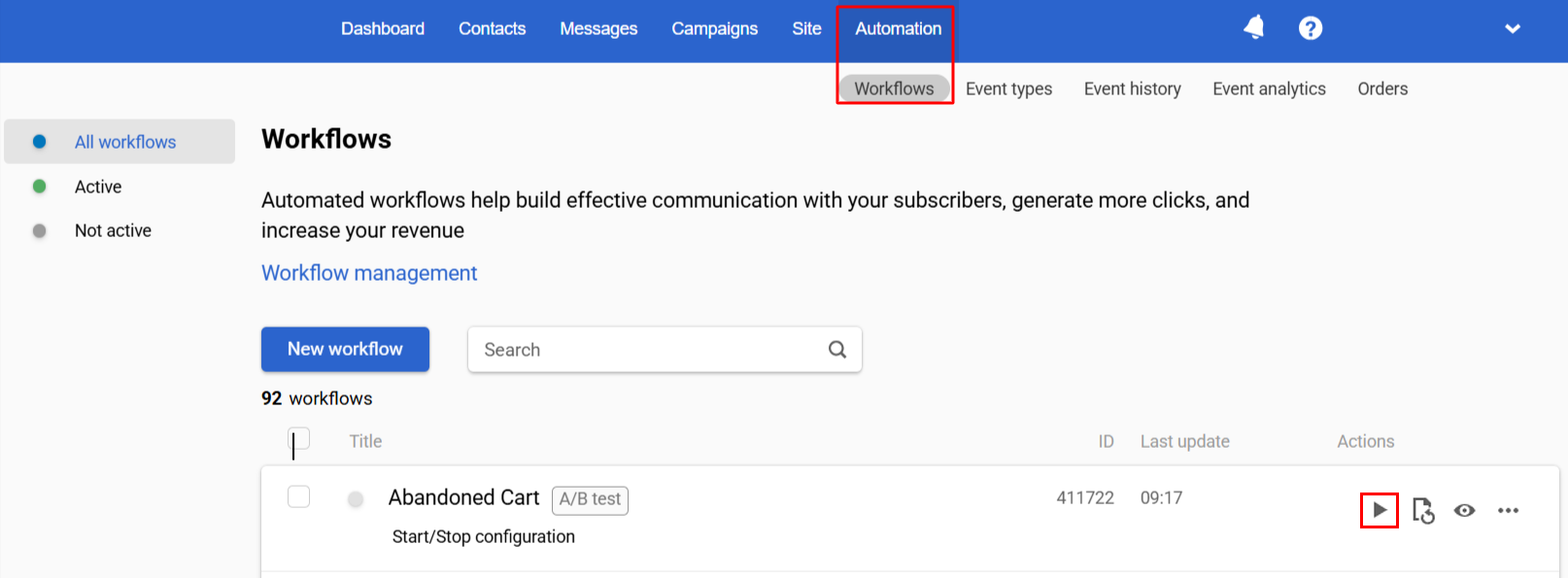View Abandoned Cart via eye icon
Screen dimensions: 1568x578
point(1465,510)
